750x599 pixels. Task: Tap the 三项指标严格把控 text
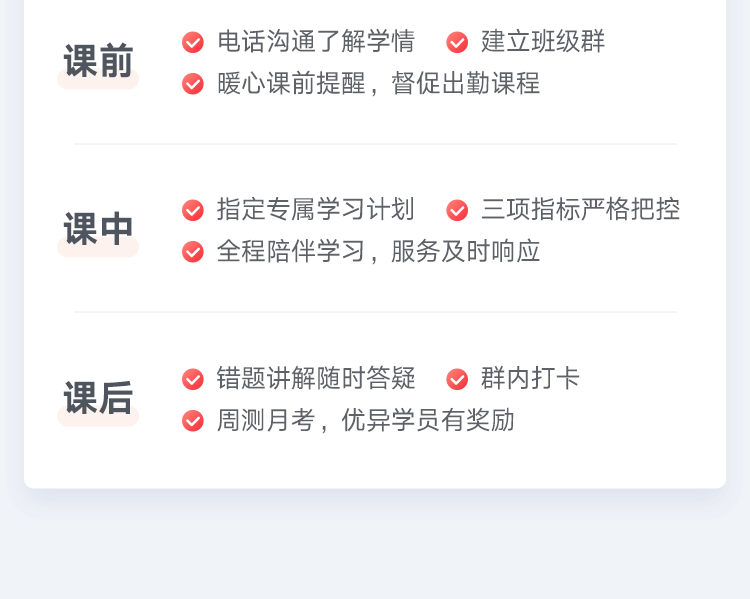[x=580, y=210]
